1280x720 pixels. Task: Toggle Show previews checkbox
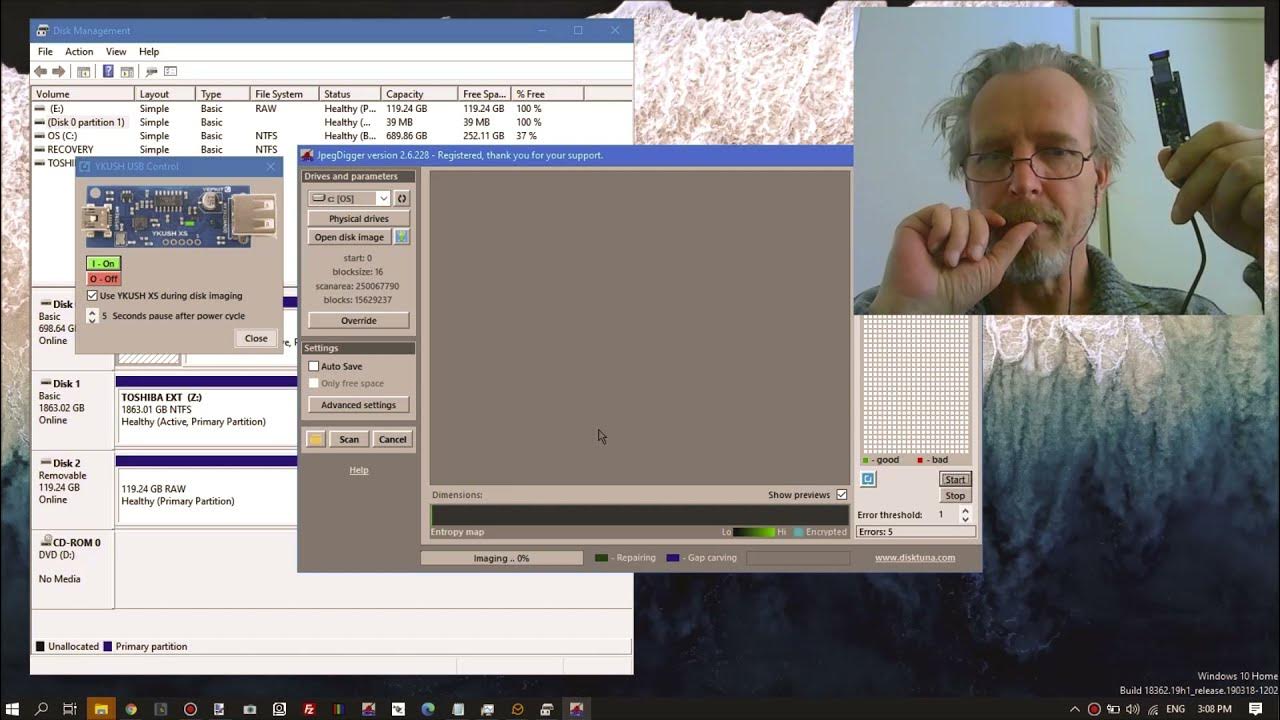(x=841, y=495)
